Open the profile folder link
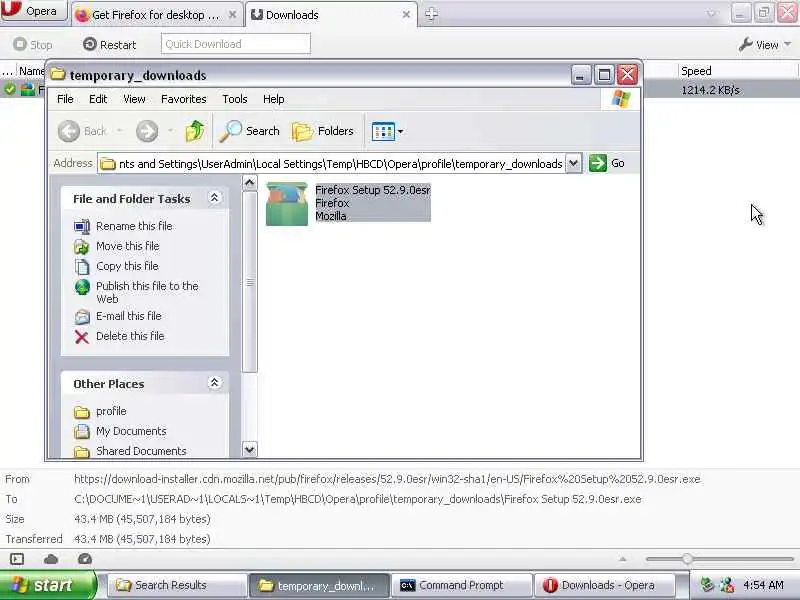The width and height of the screenshot is (800, 600). 111,411
